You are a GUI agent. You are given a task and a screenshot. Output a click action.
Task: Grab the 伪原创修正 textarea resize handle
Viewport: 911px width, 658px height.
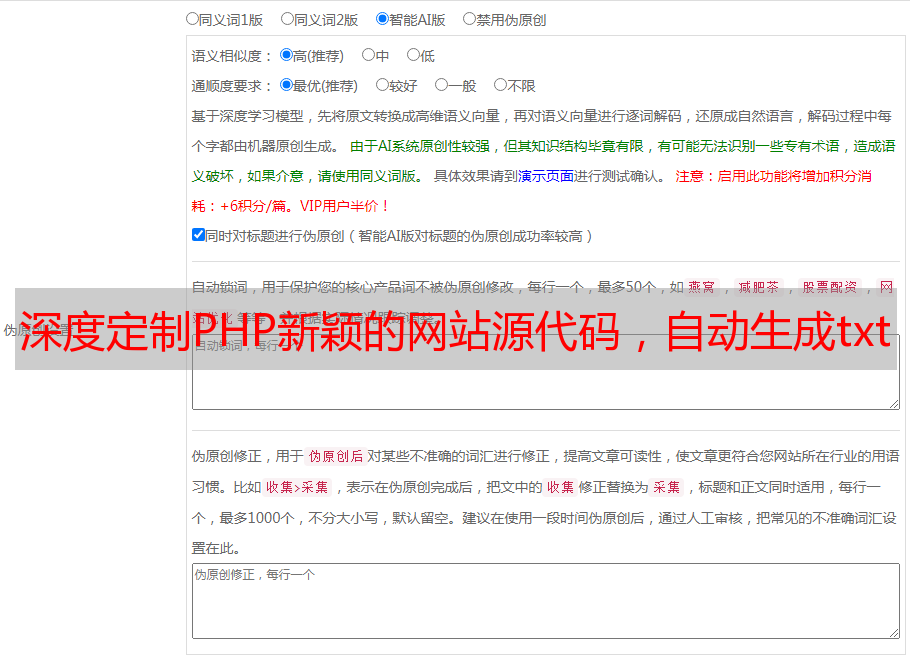894,633
